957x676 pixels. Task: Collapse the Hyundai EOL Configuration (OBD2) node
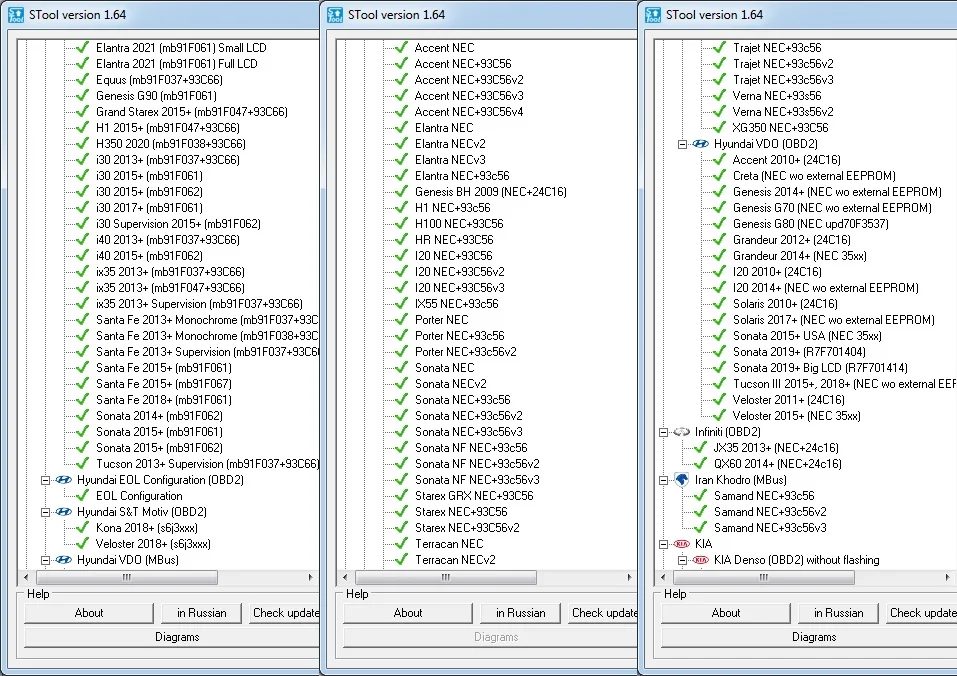click(45, 480)
